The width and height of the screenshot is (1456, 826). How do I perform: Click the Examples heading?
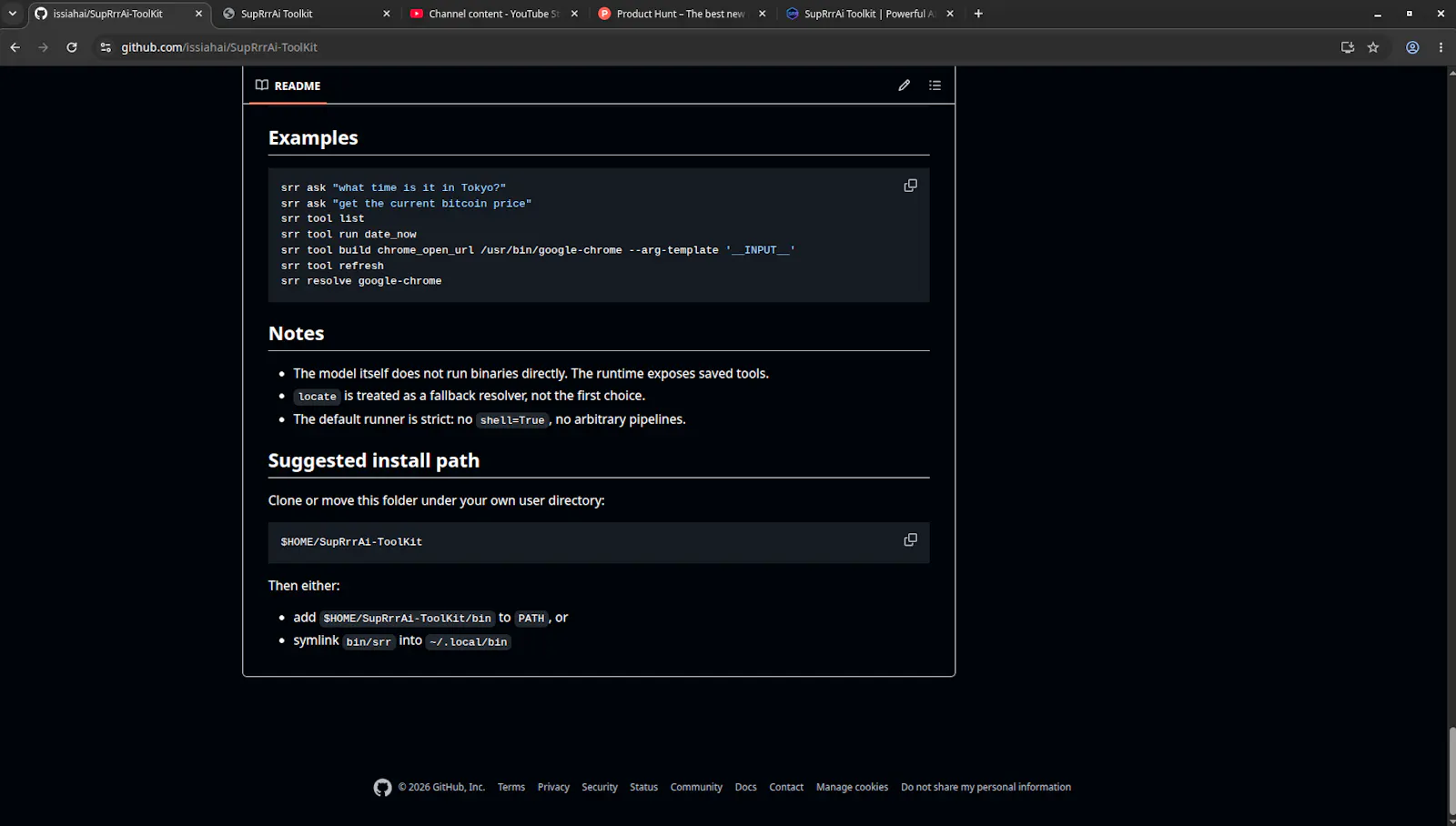pos(313,137)
